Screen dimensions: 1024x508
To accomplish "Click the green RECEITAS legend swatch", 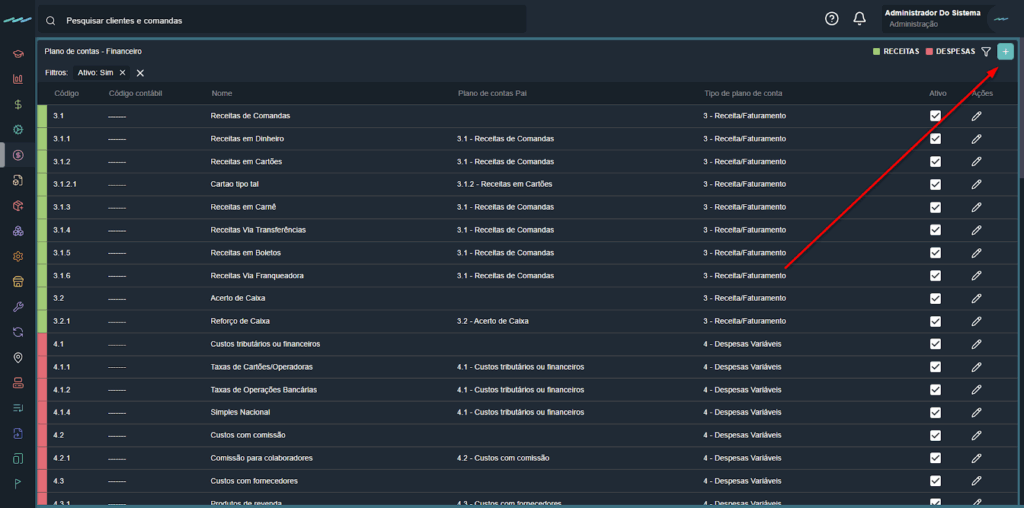I will [x=877, y=51].
